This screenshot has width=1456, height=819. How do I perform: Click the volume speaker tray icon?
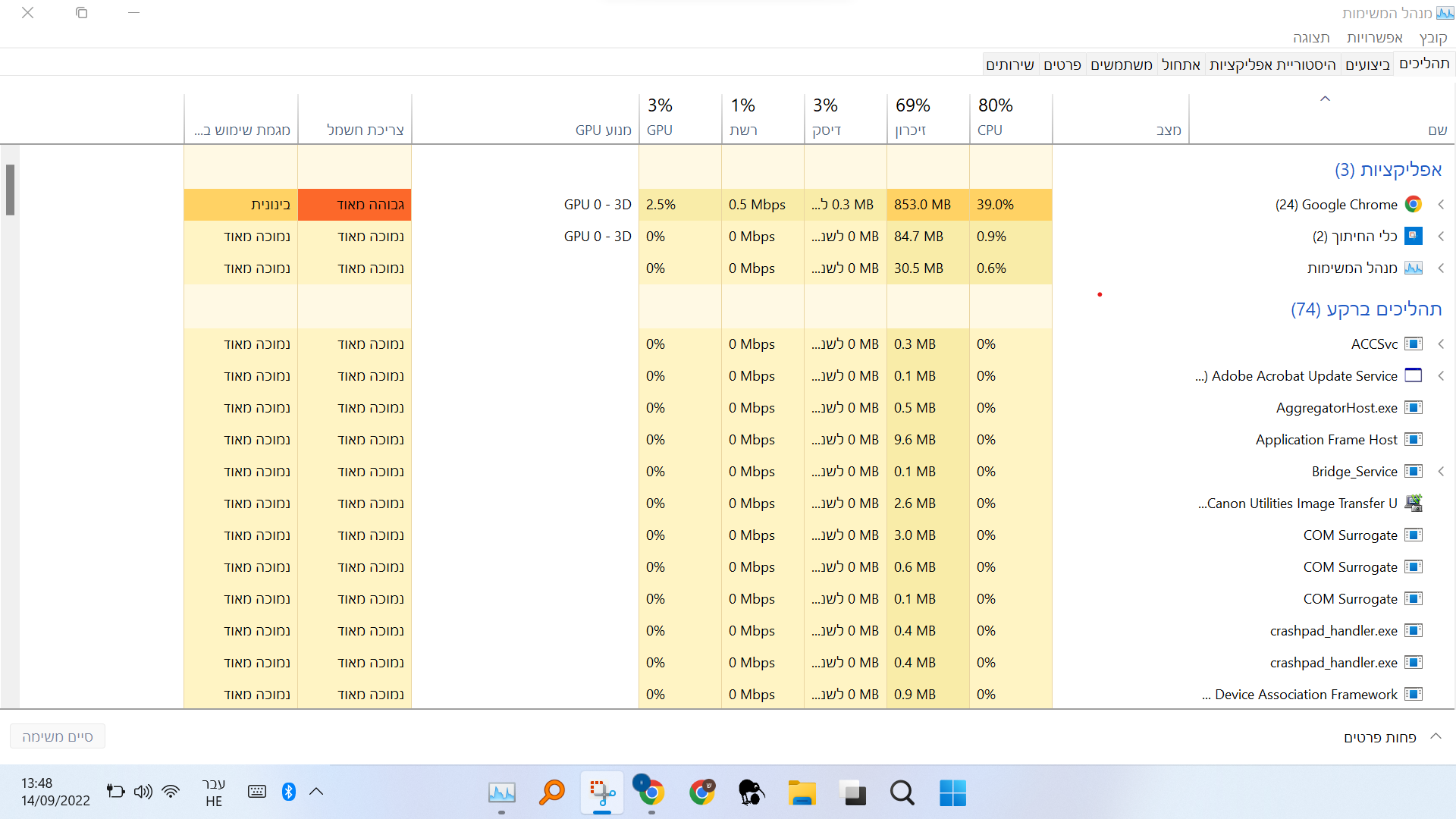143,792
